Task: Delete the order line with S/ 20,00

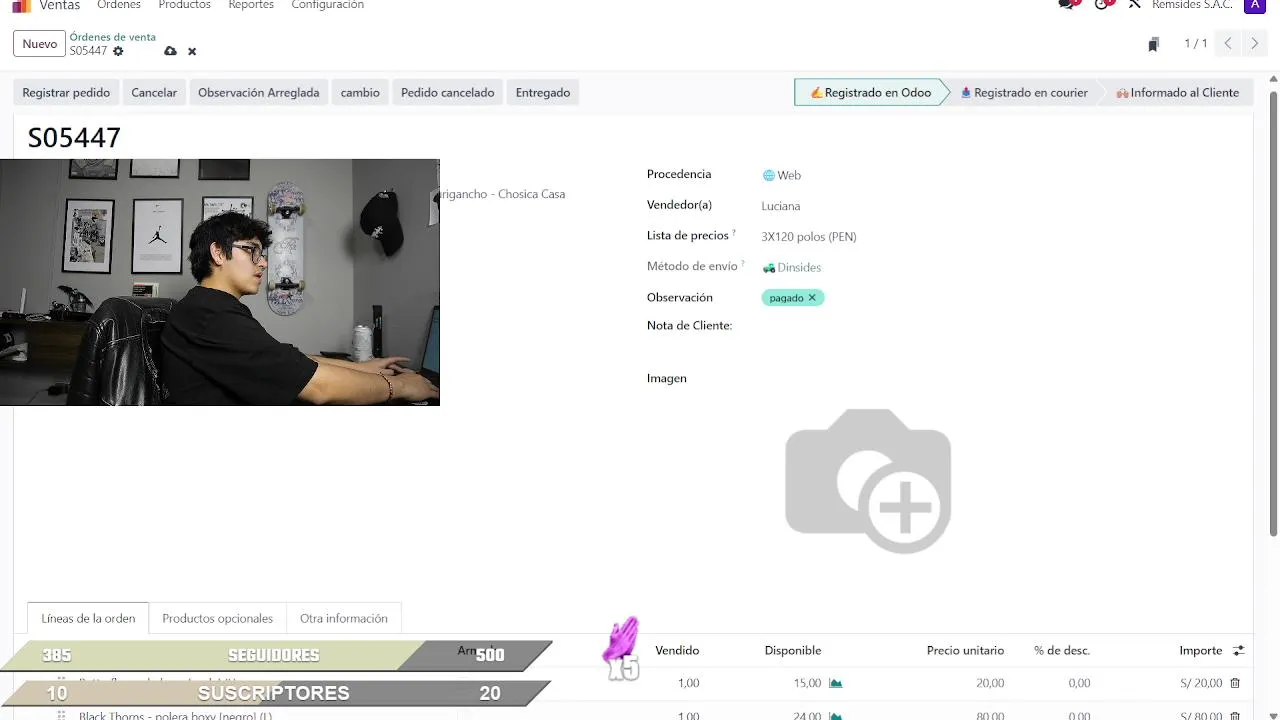Action: pos(1235,683)
